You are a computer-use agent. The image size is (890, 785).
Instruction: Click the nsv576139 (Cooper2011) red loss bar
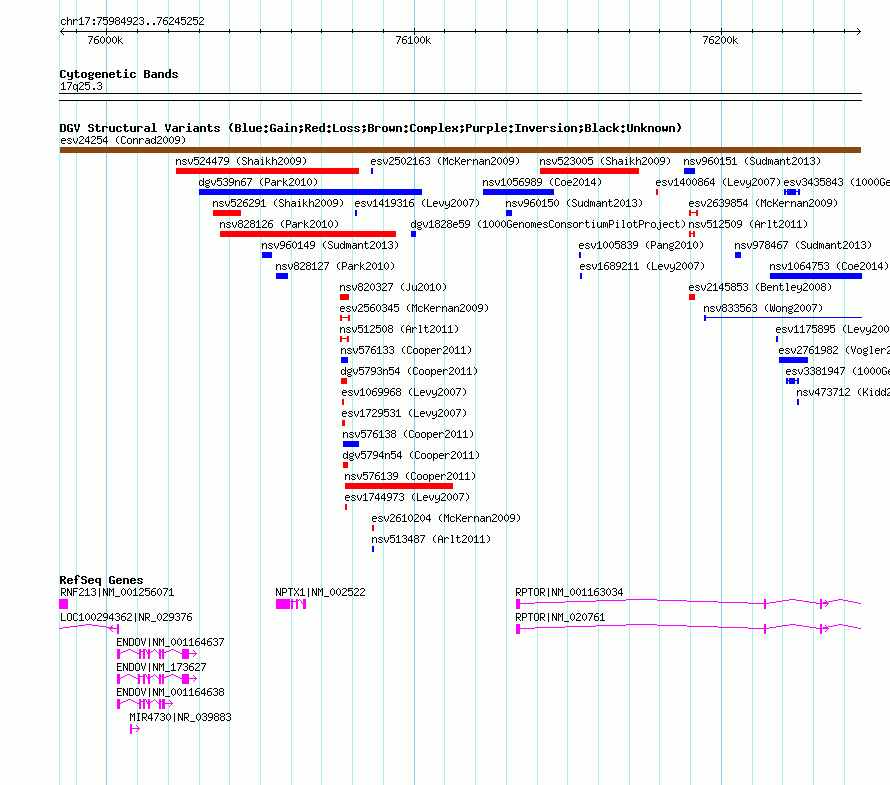click(x=399, y=486)
